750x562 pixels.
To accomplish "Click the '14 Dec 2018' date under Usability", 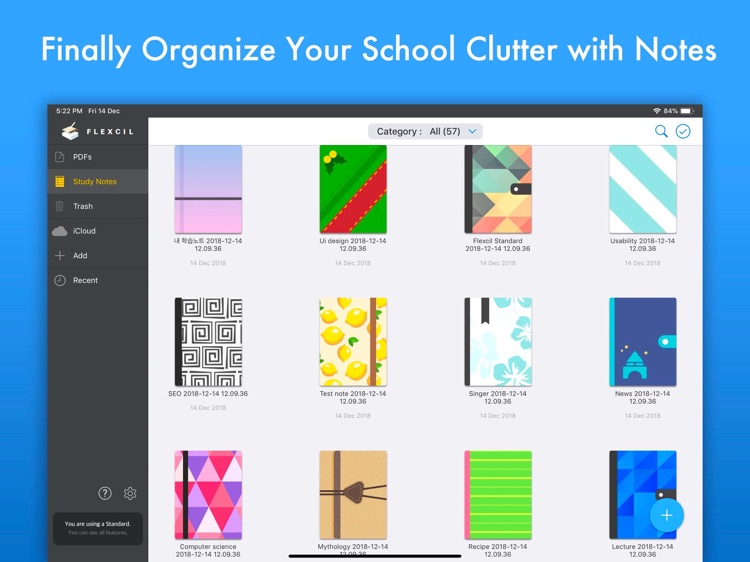I will [642, 263].
